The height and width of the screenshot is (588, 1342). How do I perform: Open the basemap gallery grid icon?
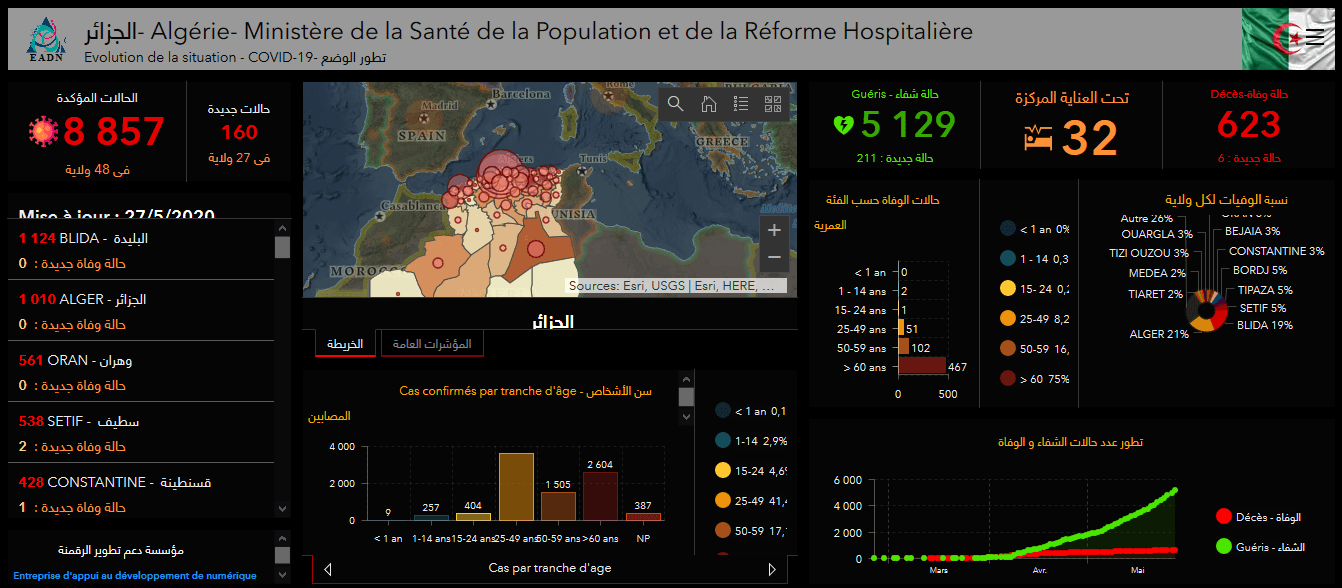tap(773, 103)
